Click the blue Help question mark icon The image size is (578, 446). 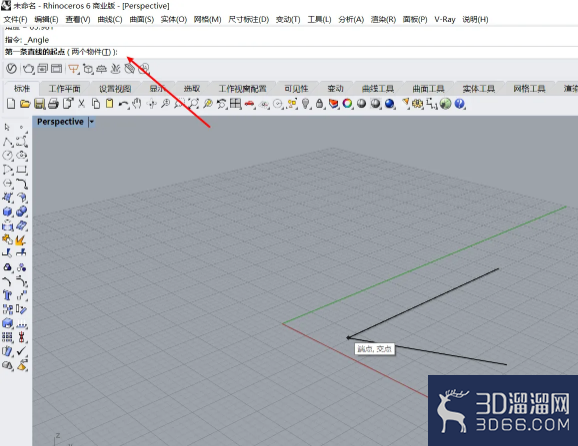[x=459, y=104]
